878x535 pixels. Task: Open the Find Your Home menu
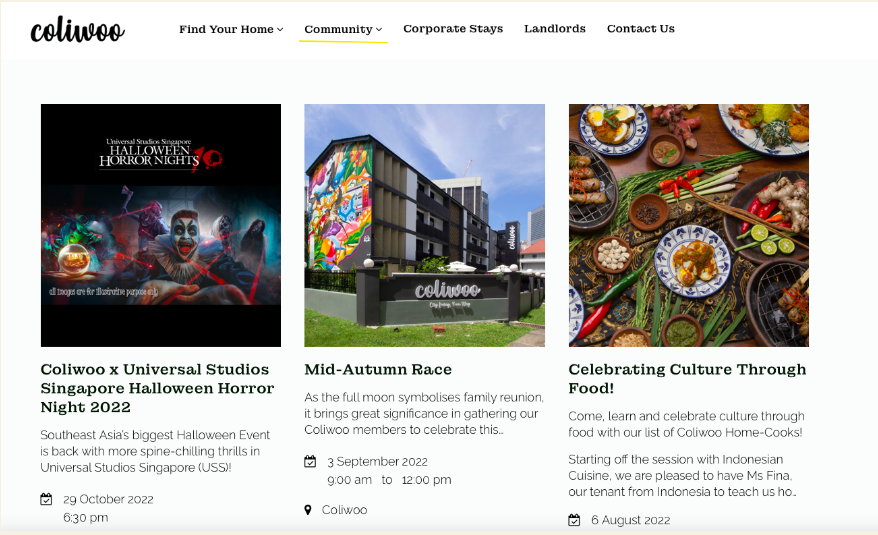pos(231,29)
